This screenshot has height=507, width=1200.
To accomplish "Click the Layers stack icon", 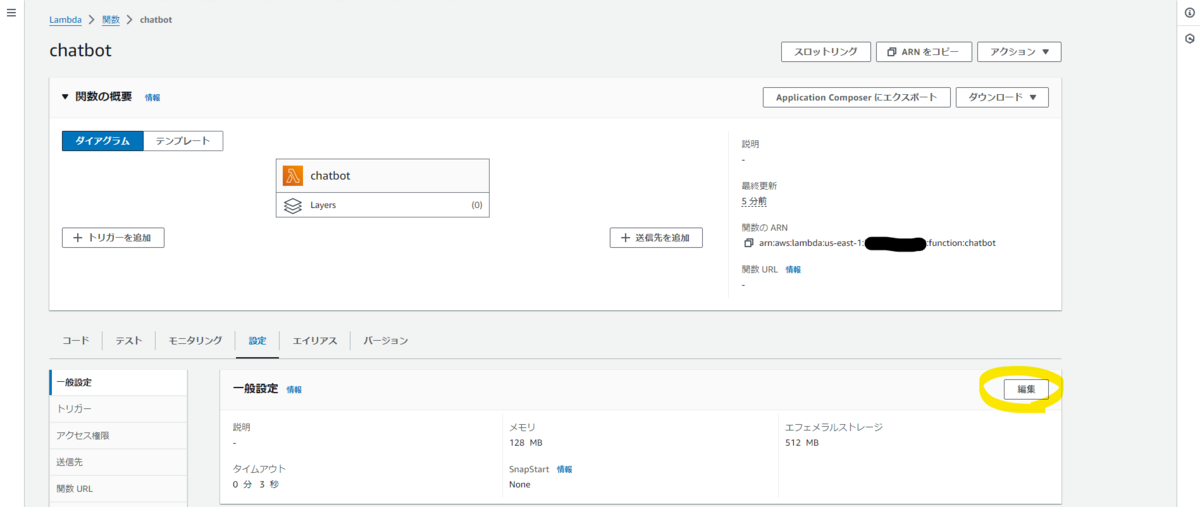I will click(x=293, y=205).
